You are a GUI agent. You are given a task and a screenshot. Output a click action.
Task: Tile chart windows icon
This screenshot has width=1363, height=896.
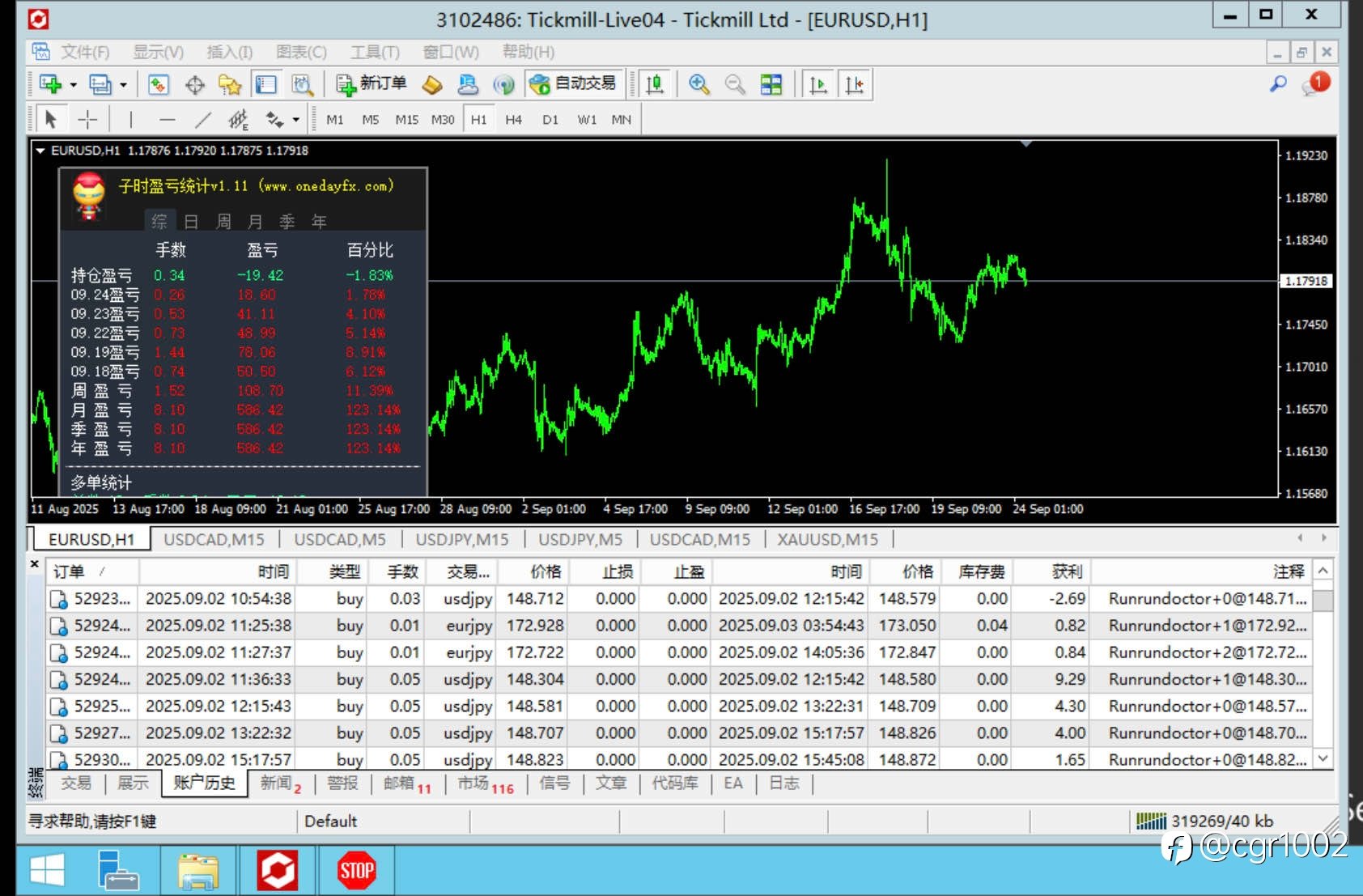771,84
